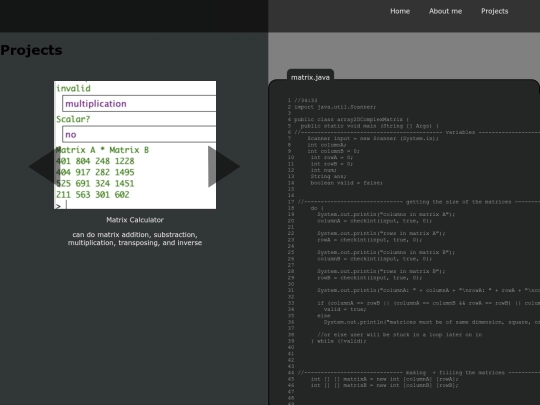The image size is (540, 405).
Task: Click the Projects page heading
Action: (31, 50)
